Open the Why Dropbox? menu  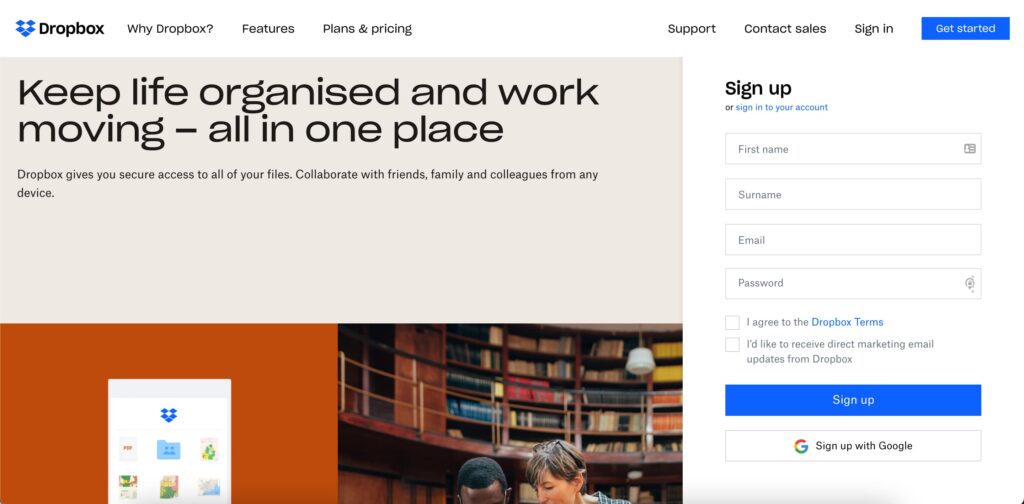pos(170,29)
